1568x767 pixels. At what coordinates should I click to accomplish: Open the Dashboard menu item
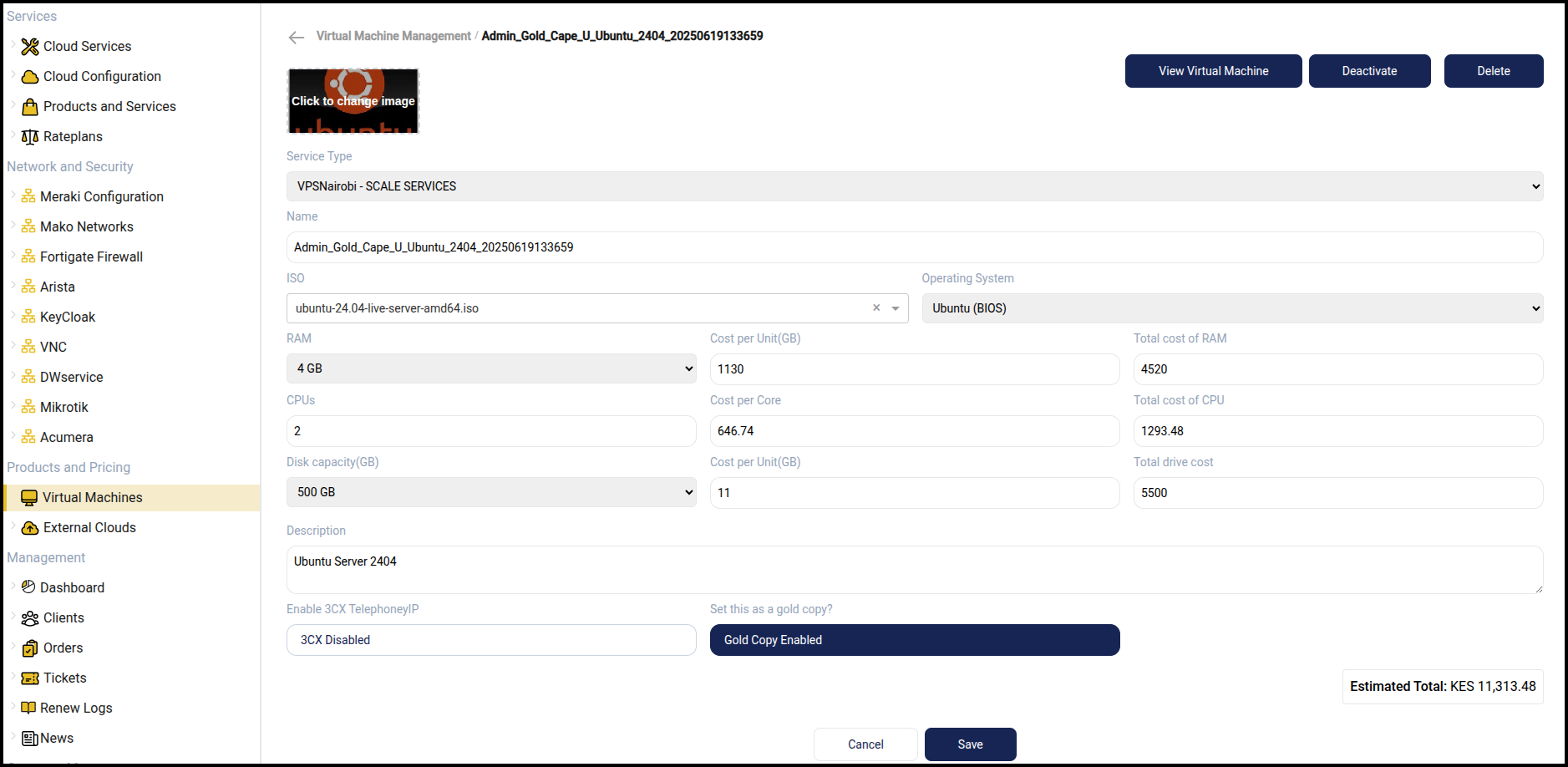72,588
